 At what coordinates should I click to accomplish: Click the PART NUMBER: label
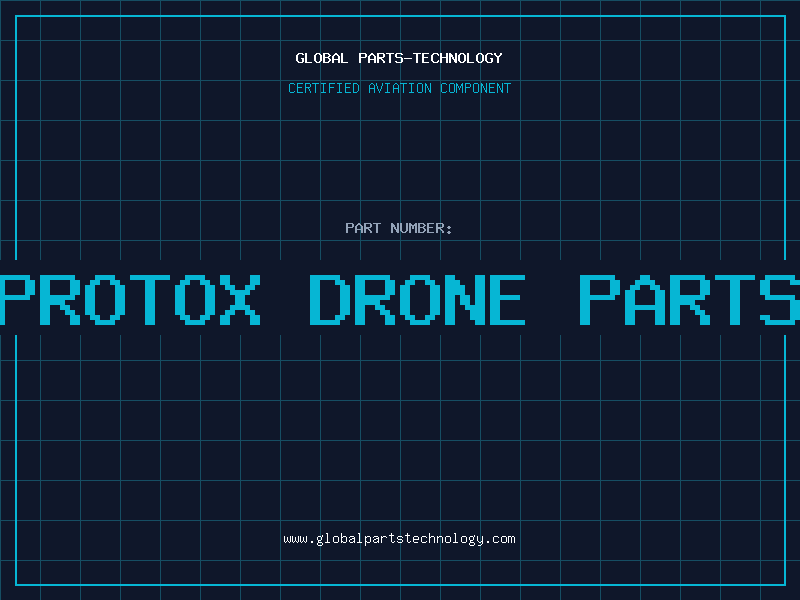399,228
